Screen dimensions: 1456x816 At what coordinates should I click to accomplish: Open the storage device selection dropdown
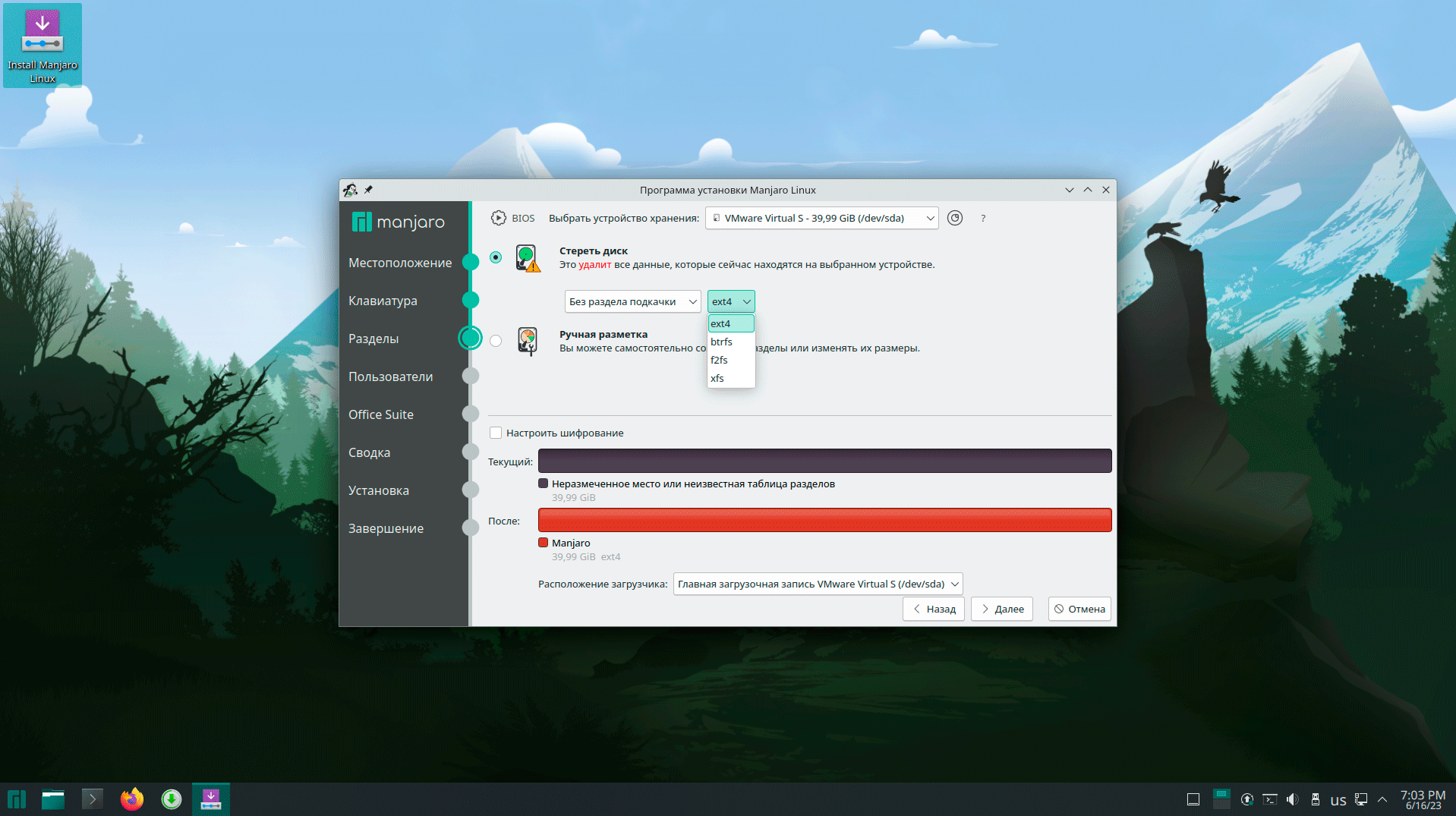tap(821, 218)
